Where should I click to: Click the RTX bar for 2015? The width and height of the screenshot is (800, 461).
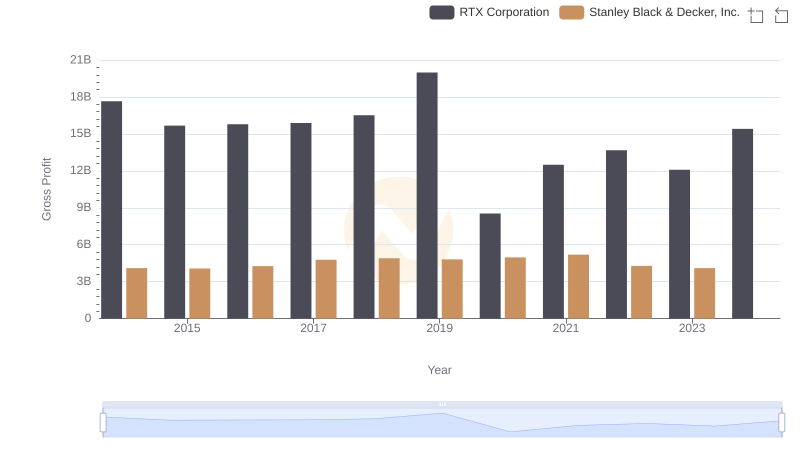tap(174, 222)
